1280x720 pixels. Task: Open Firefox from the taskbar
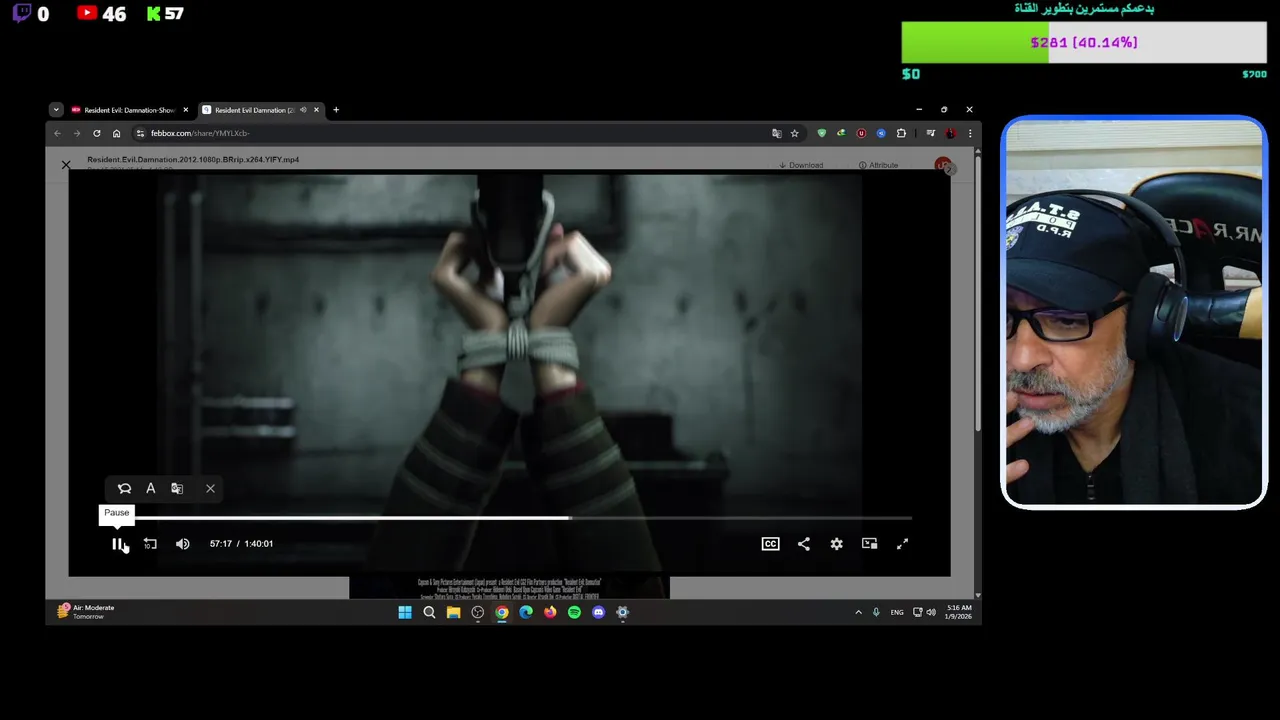pos(550,612)
